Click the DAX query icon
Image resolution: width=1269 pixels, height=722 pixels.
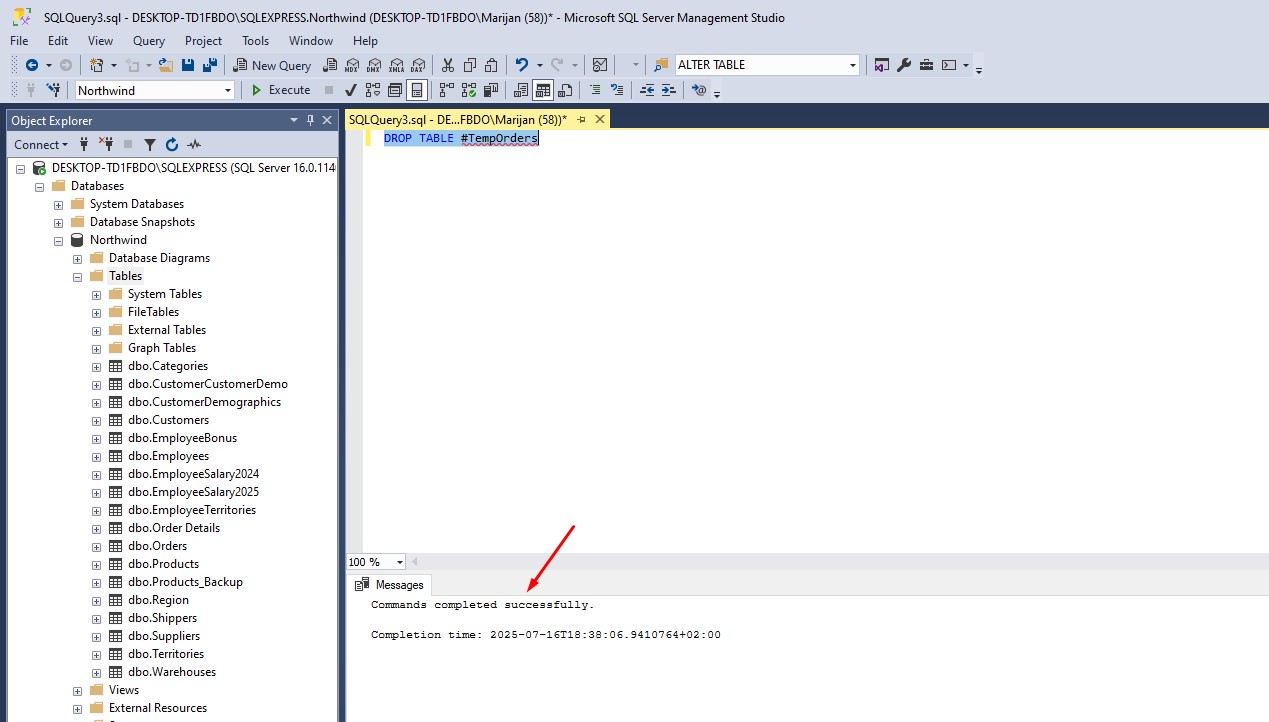tap(417, 65)
